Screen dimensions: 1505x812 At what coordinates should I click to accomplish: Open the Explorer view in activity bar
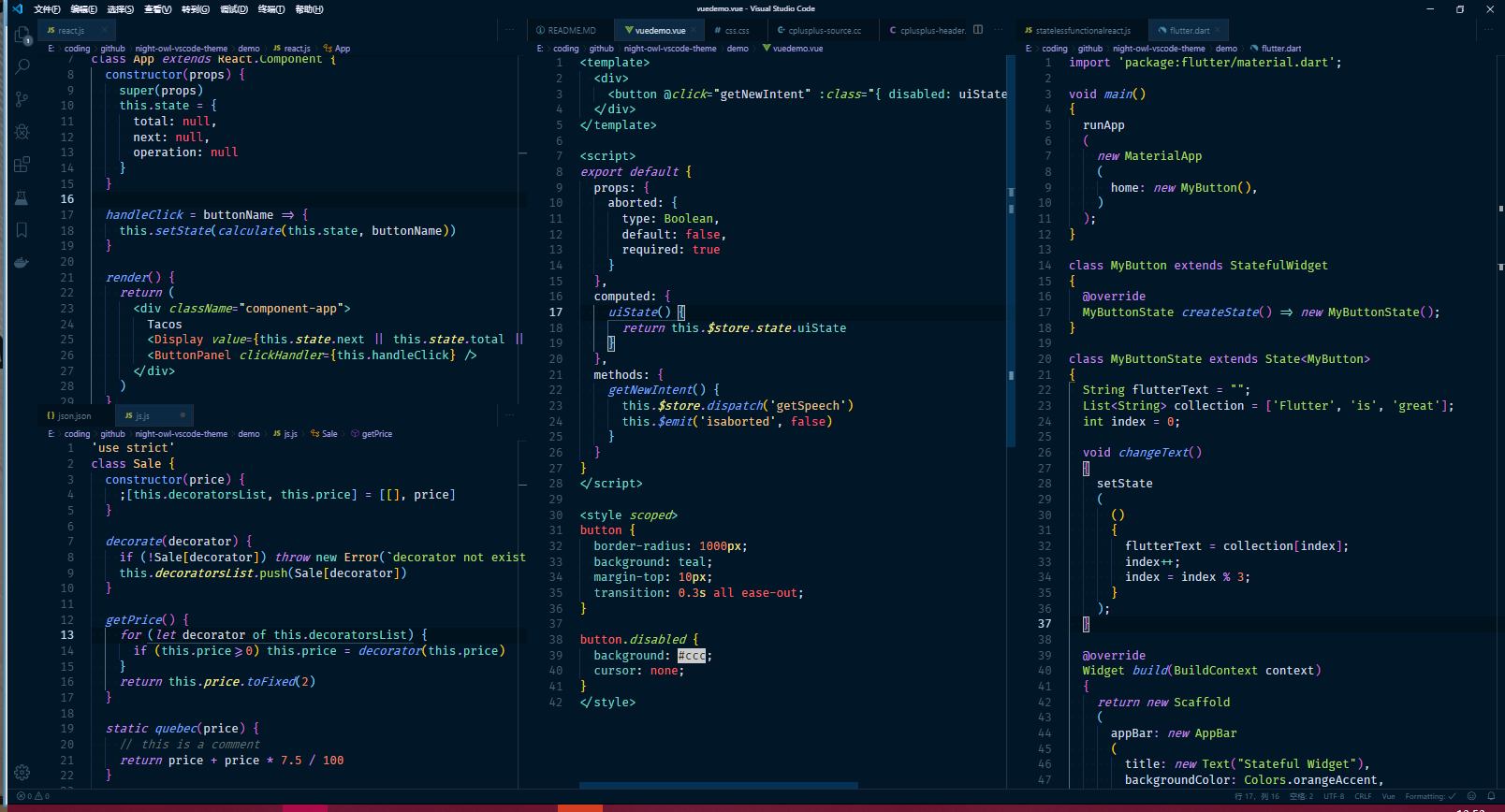click(22, 36)
